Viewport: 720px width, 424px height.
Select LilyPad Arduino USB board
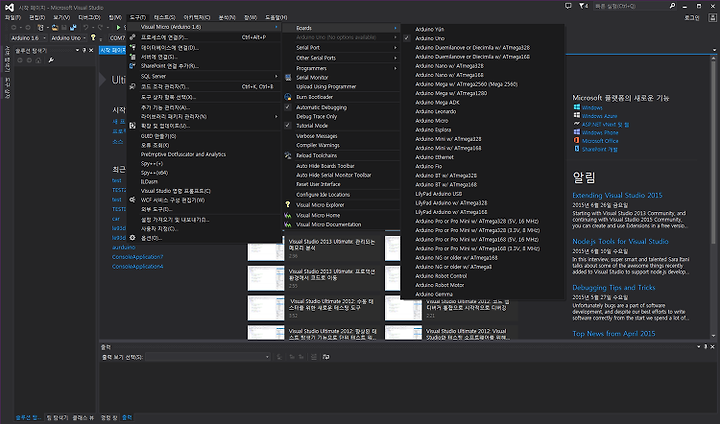(482, 194)
